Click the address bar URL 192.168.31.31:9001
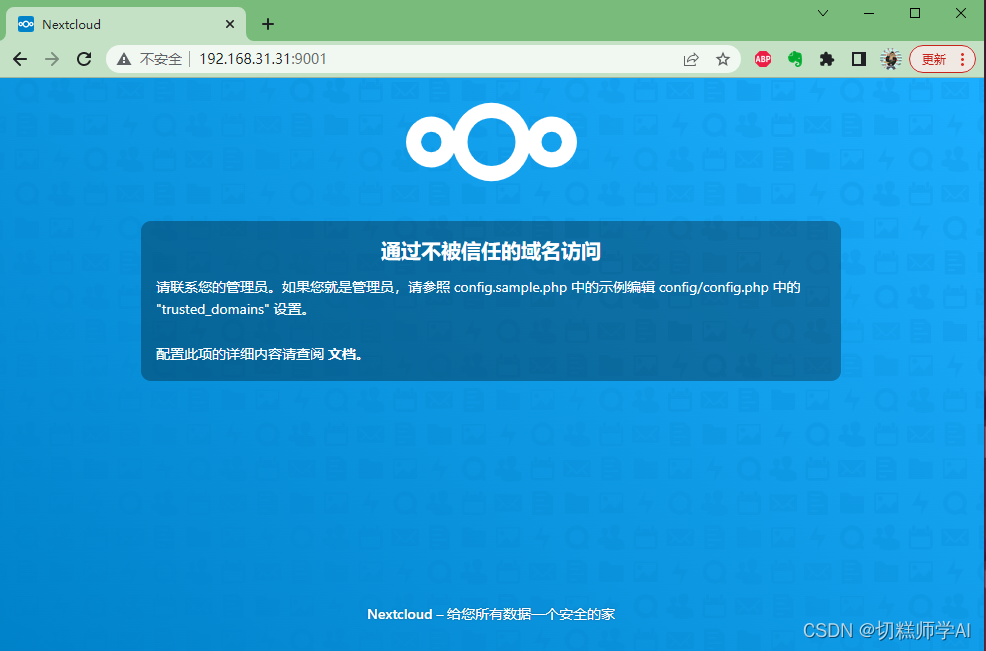Image resolution: width=986 pixels, height=651 pixels. coord(263,59)
